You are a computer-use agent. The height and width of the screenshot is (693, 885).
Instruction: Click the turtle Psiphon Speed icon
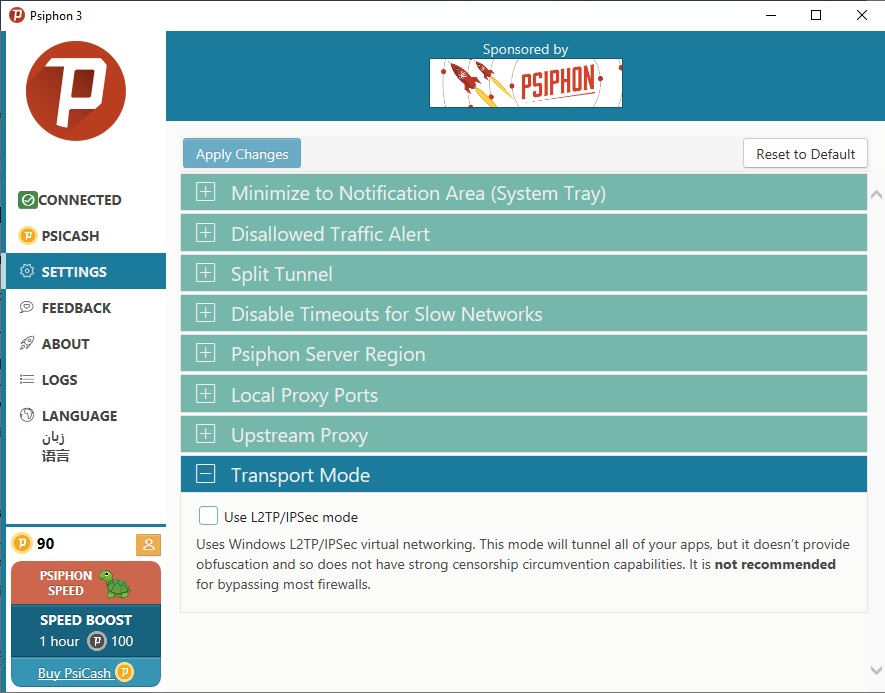point(115,584)
